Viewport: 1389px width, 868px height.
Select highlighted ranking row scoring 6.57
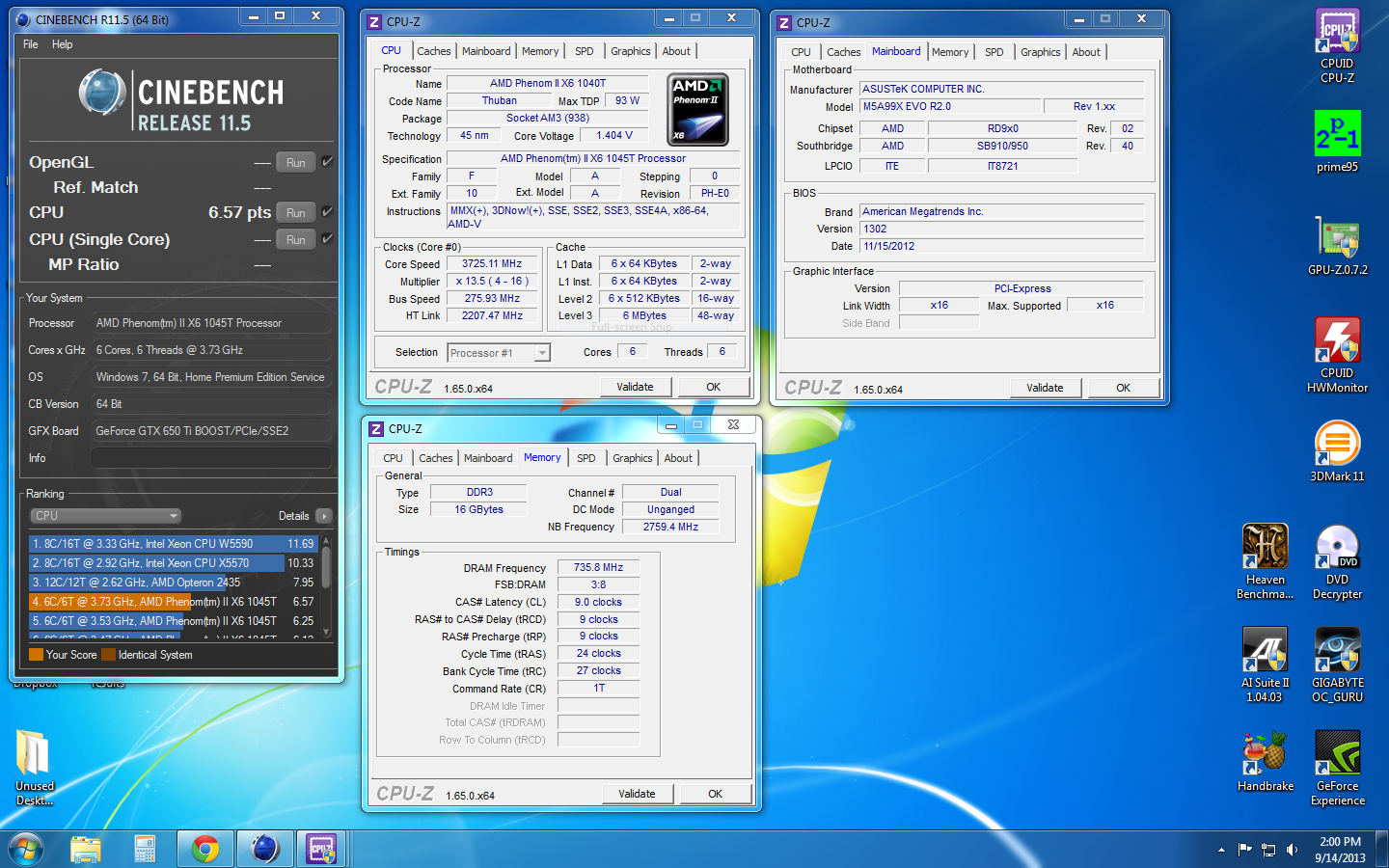pyautogui.click(x=174, y=602)
